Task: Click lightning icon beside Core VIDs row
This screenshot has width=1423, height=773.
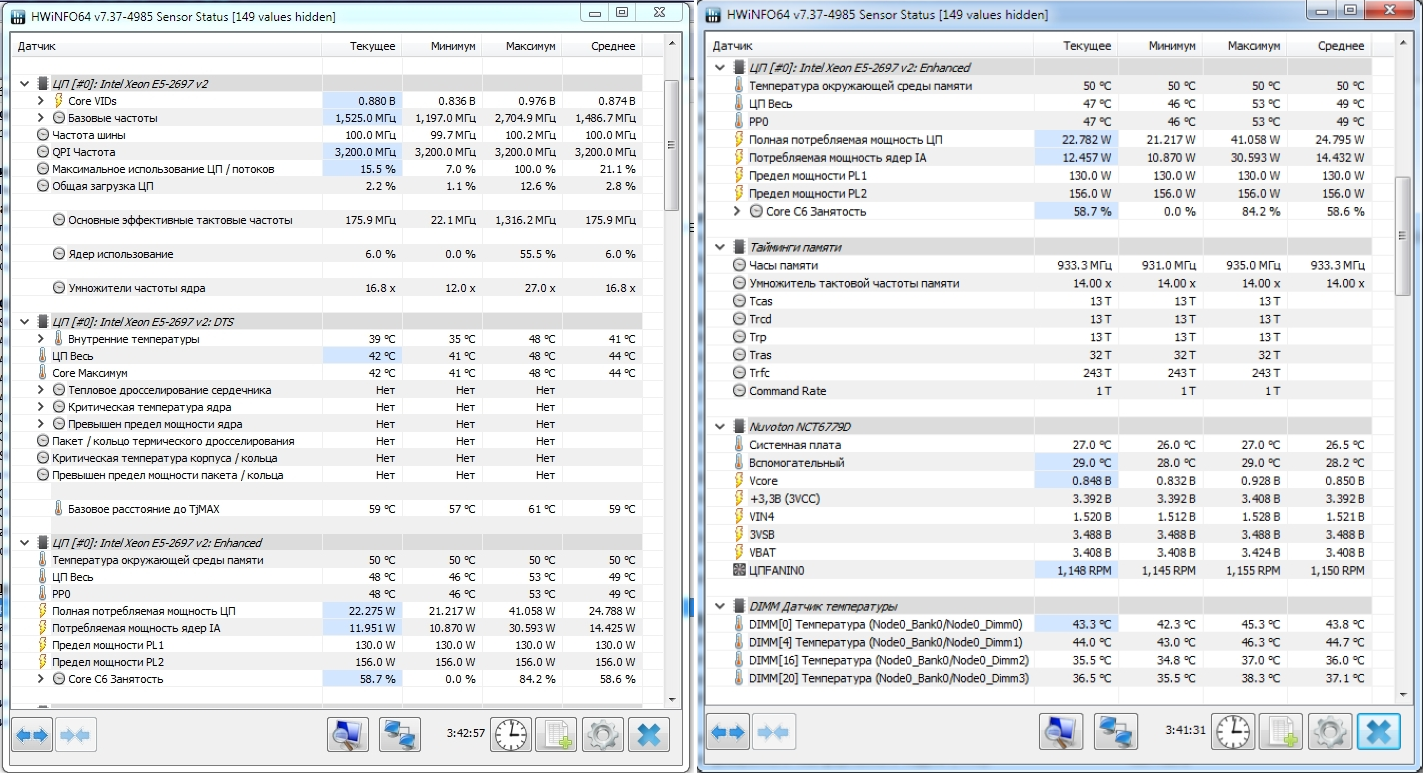Action: coord(58,101)
